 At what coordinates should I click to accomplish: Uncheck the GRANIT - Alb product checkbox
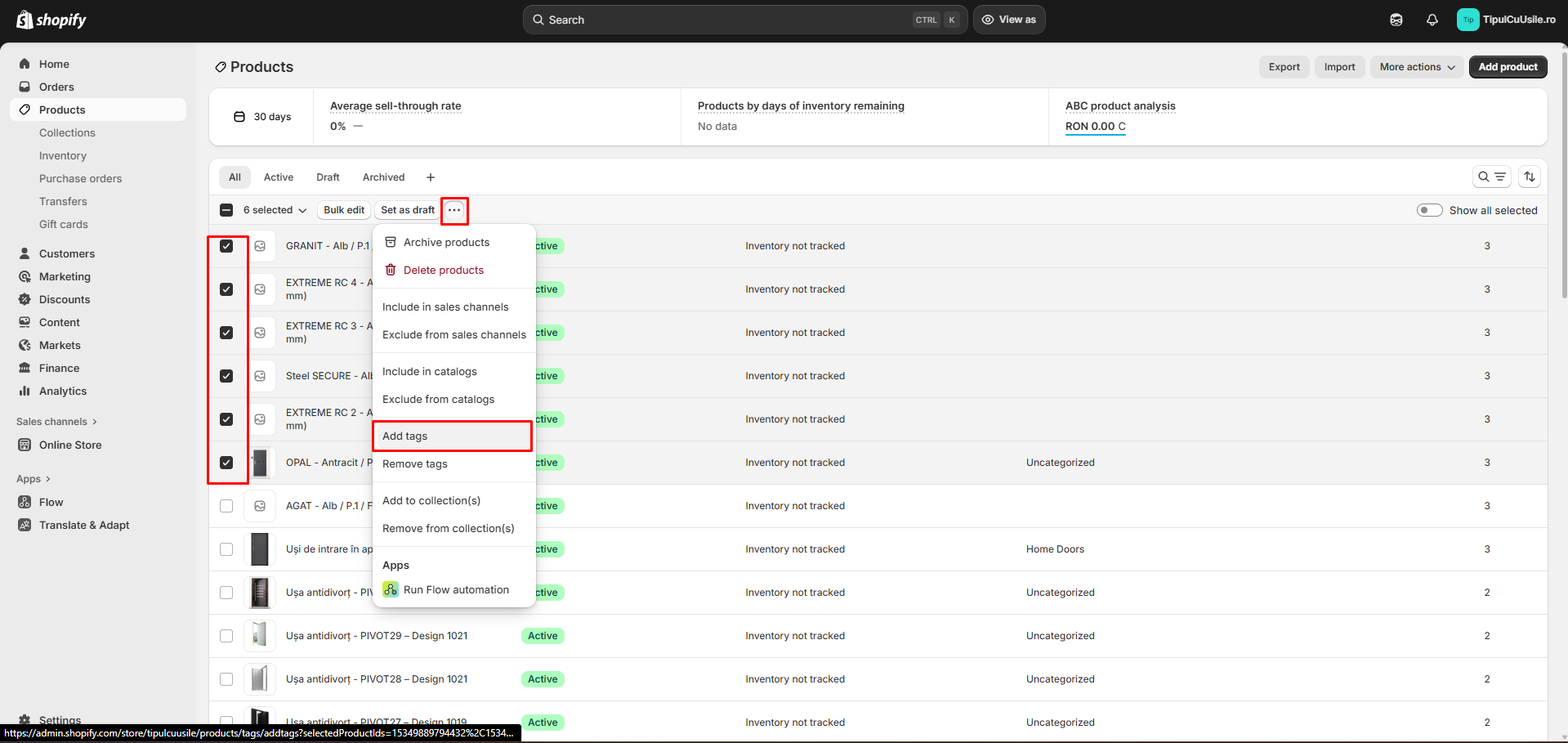point(226,246)
